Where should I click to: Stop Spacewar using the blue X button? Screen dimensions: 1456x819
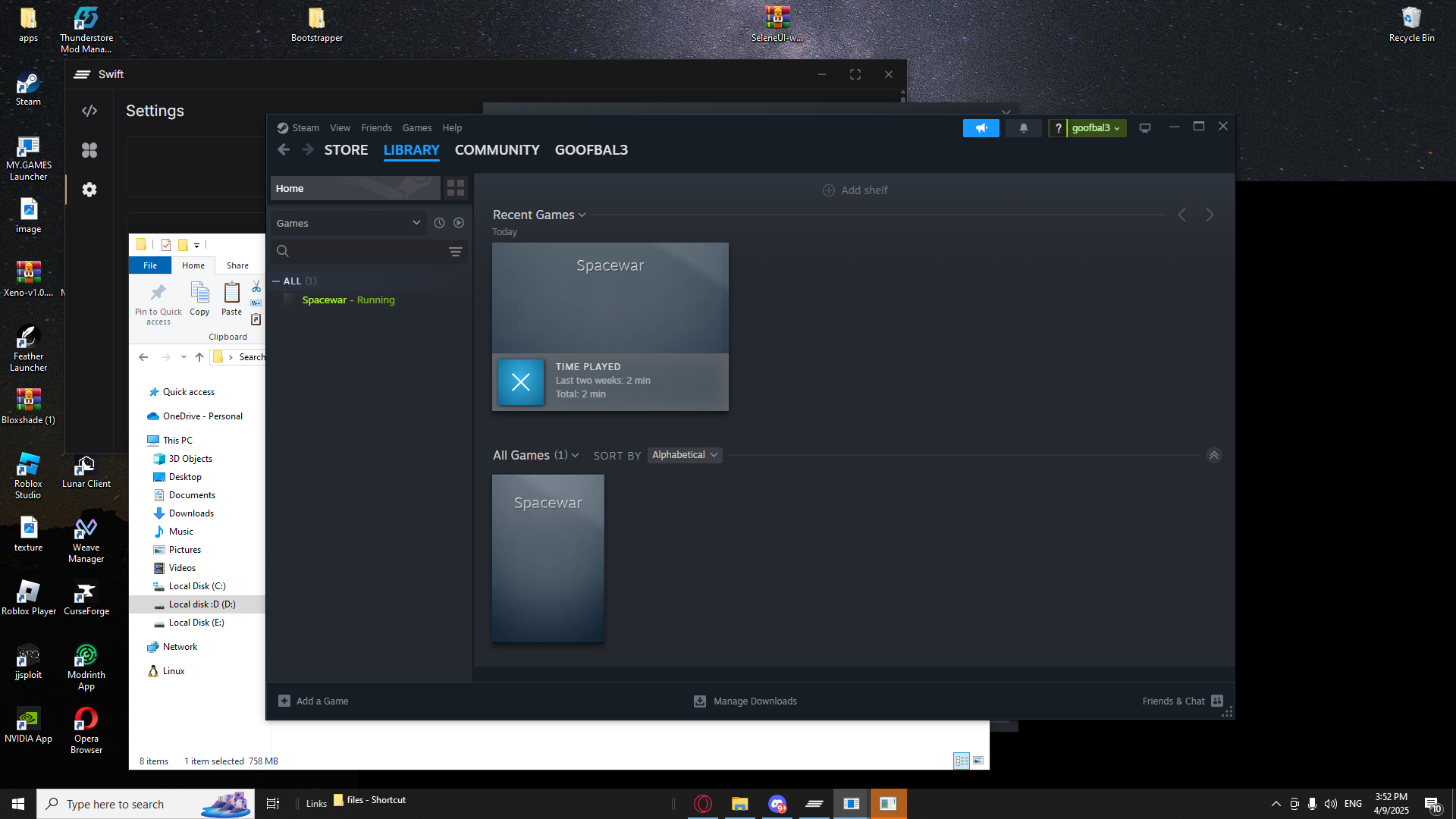521,382
